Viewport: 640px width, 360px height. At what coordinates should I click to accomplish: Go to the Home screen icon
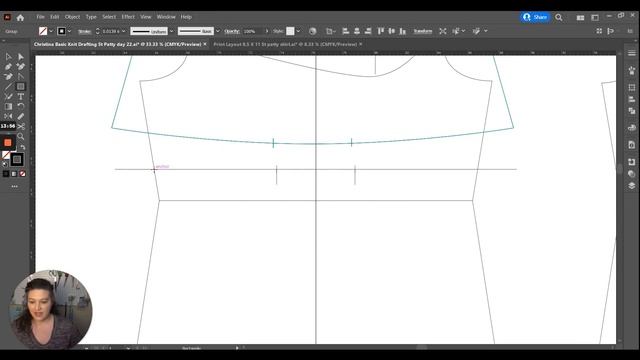point(20,17)
